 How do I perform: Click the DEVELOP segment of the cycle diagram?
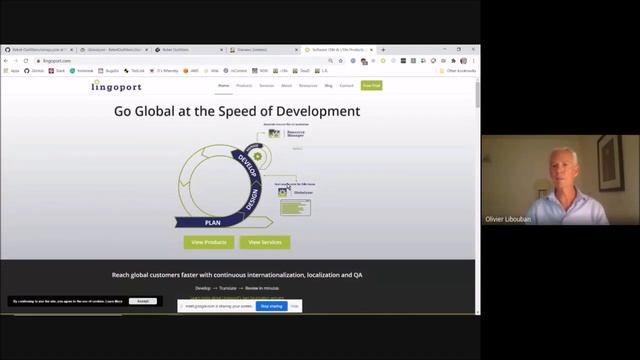click(247, 165)
